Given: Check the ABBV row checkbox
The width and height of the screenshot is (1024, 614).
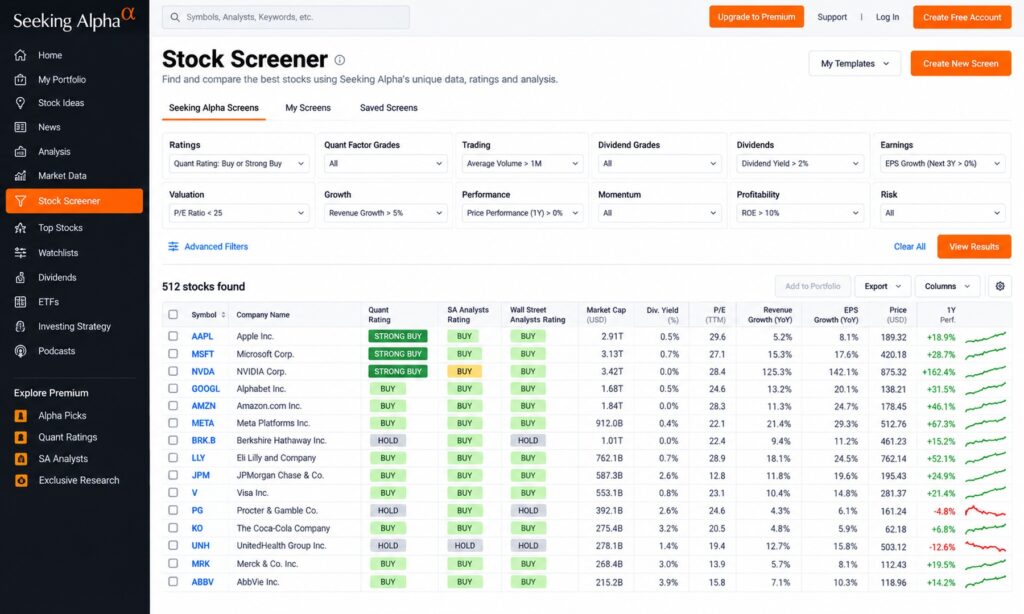Looking at the screenshot, I should point(173,581).
